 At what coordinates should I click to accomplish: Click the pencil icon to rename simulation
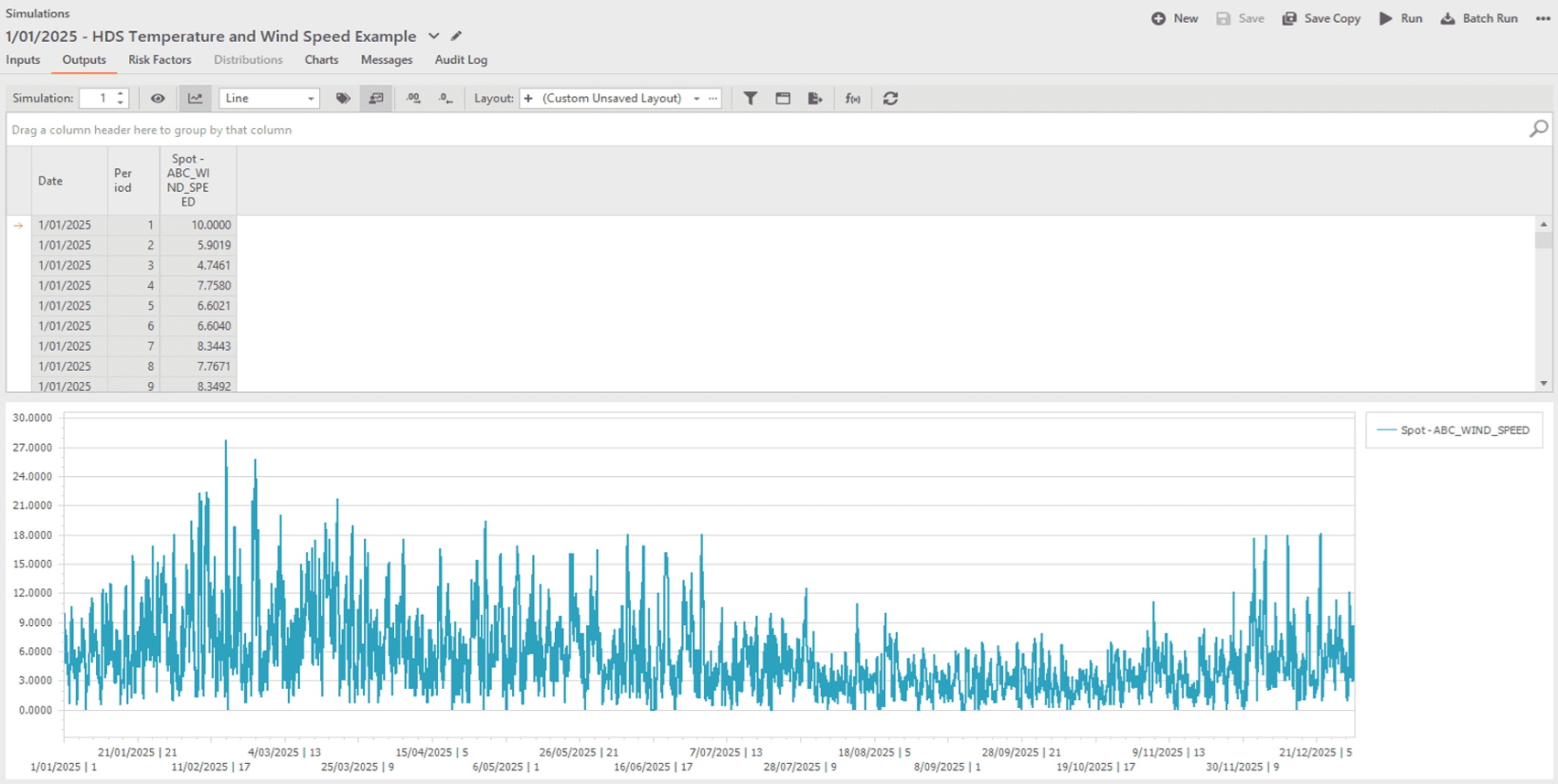point(456,37)
